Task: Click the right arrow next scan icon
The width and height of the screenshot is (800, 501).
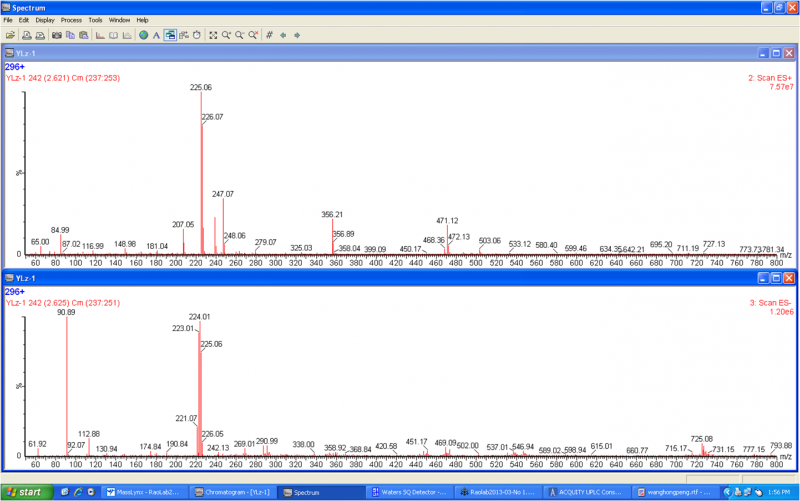Action: 297,35
